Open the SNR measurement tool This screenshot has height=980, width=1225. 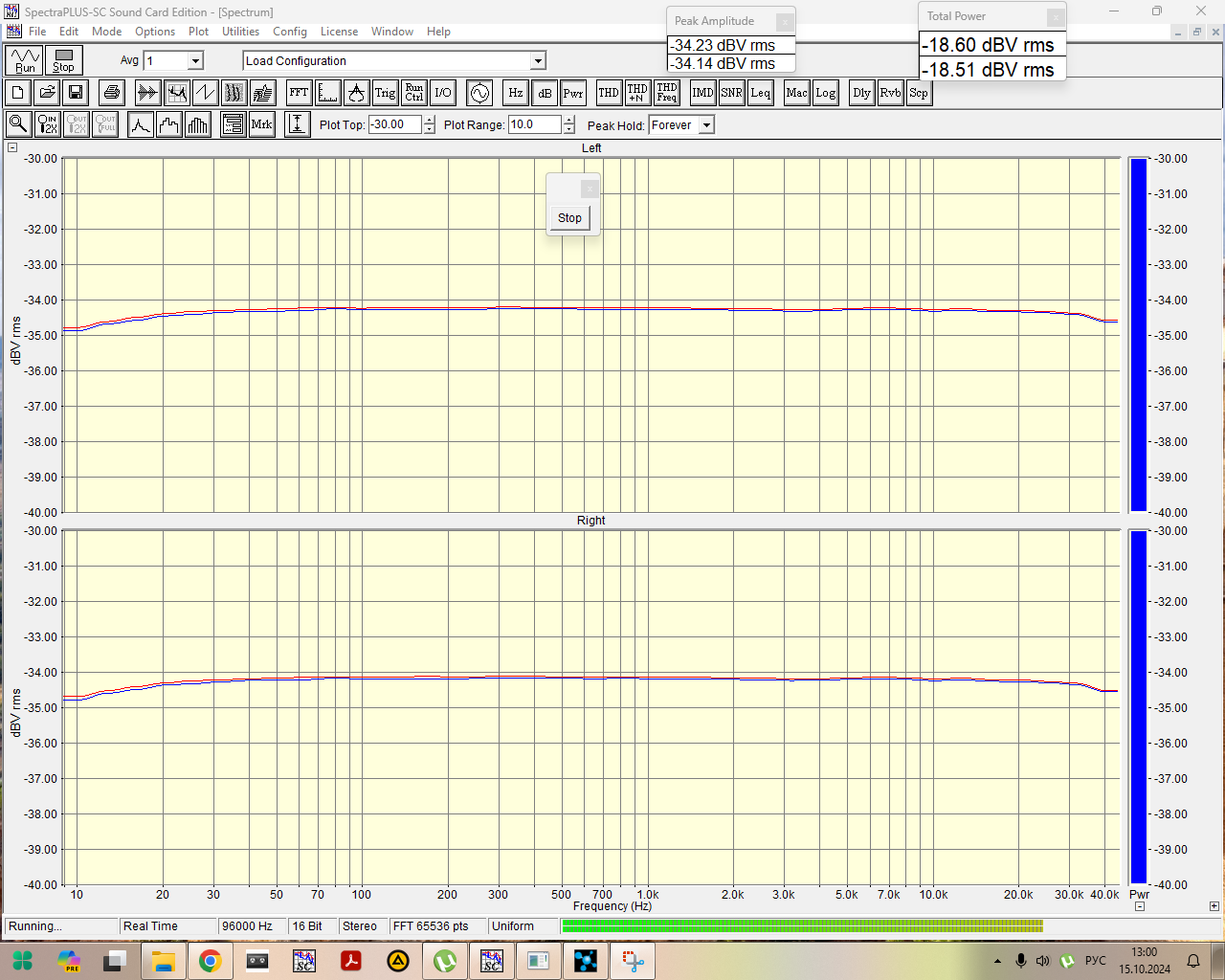(731, 93)
